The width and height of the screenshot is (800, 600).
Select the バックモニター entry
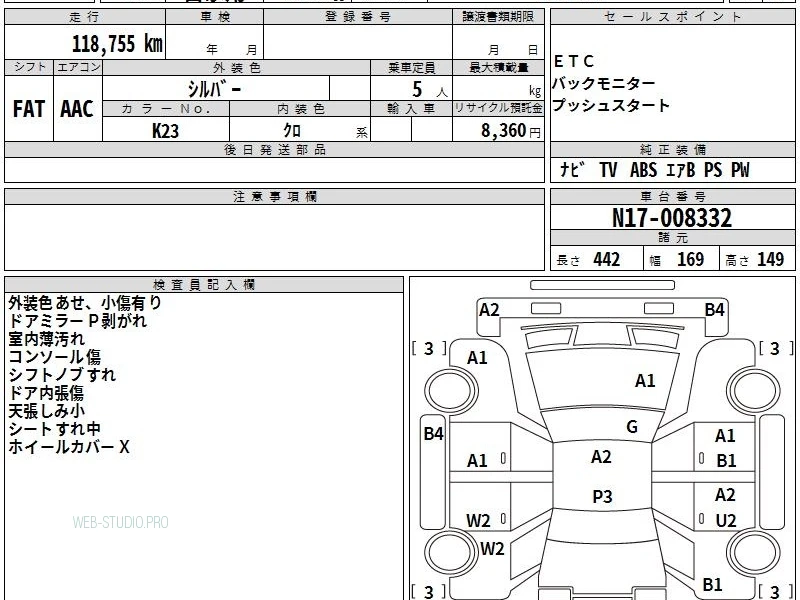pos(604,83)
